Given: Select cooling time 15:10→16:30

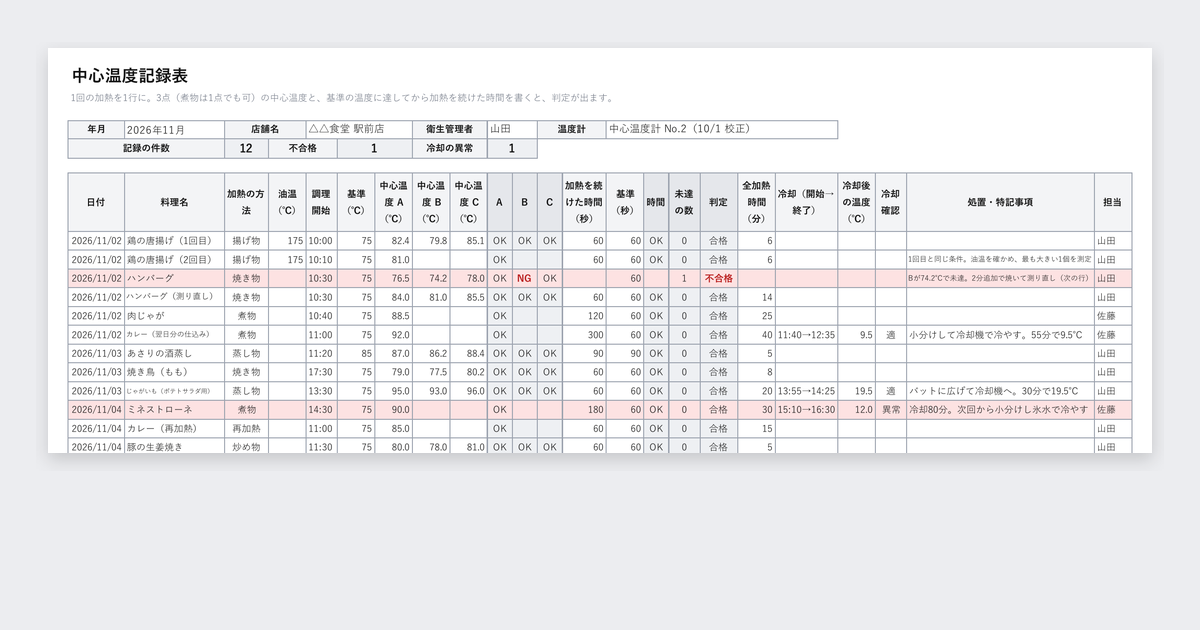Looking at the screenshot, I should point(806,410).
